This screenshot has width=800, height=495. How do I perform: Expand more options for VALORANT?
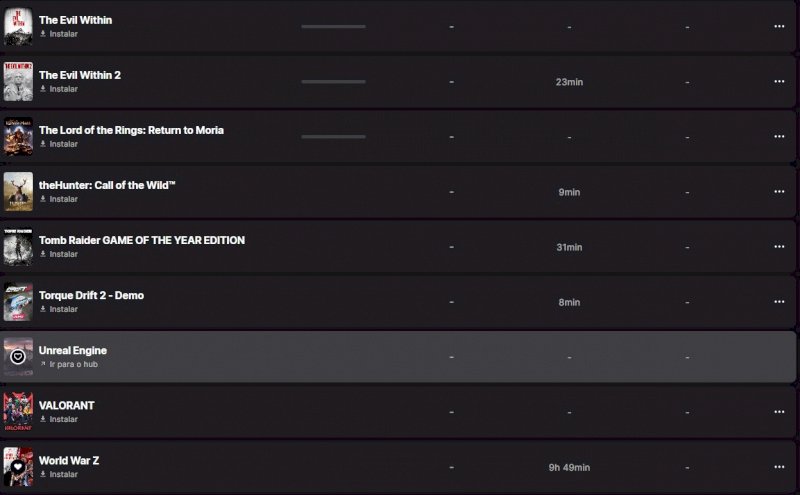779,412
